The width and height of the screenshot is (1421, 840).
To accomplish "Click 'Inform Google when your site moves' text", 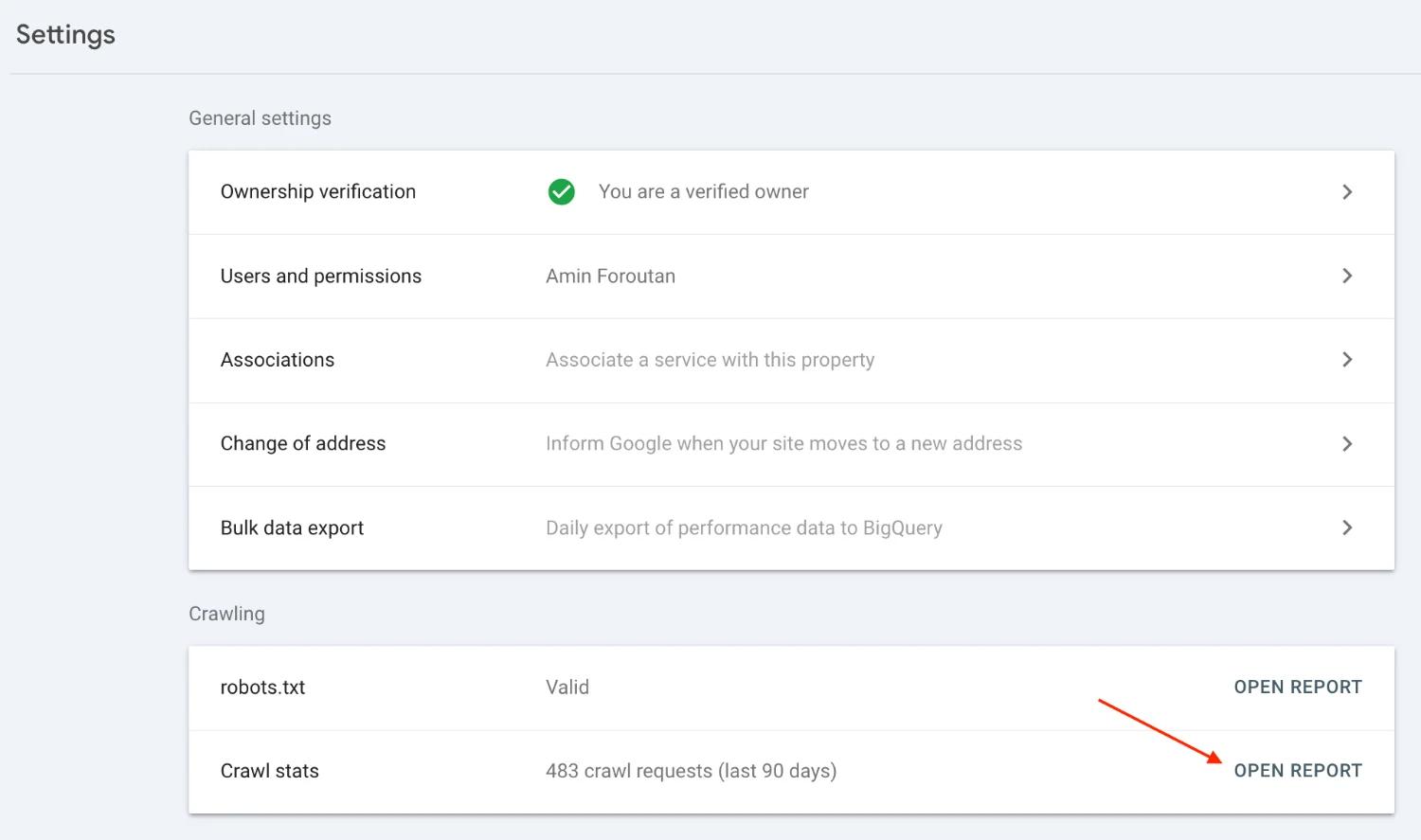I will tap(783, 444).
